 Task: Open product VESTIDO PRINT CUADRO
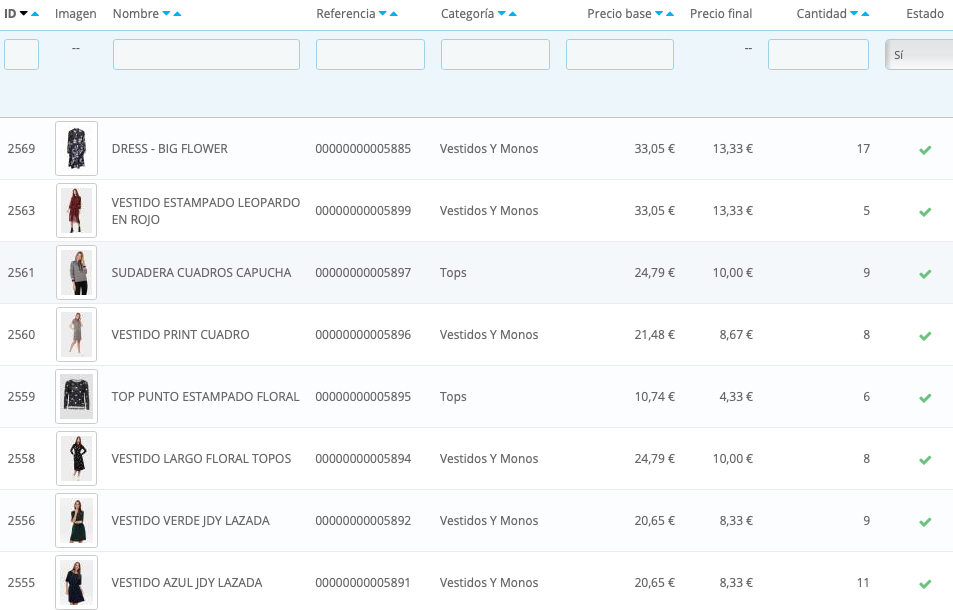point(181,335)
